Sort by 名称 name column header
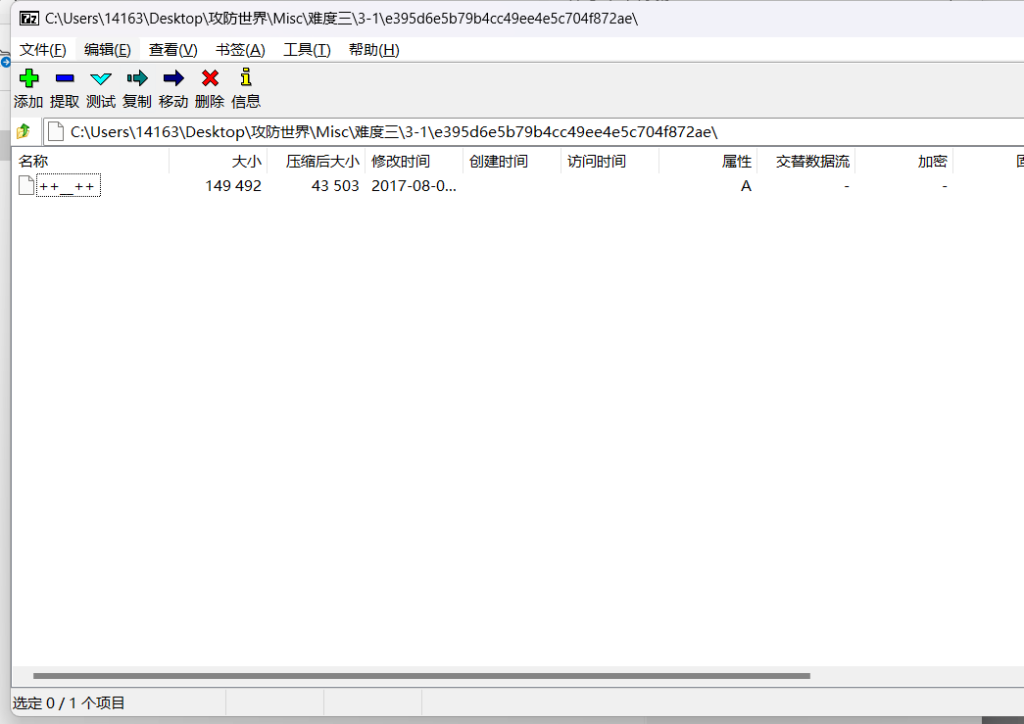1024x724 pixels. point(33,161)
